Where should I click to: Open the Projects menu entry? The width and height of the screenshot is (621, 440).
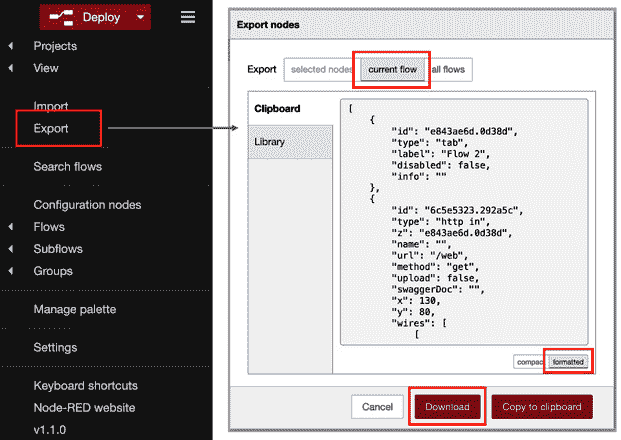(x=55, y=46)
